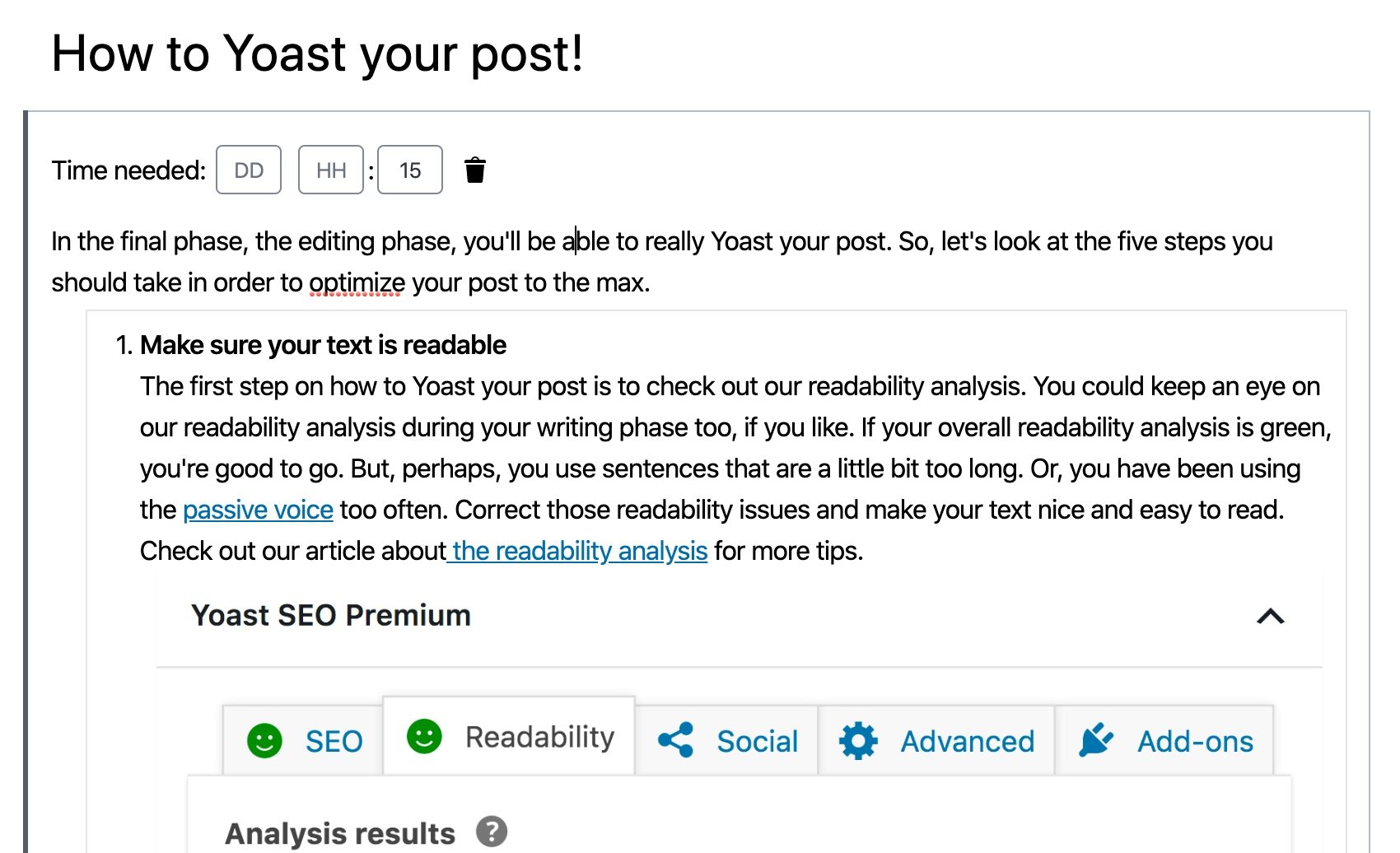
Task: Open the Analysis results help question mark
Action: tap(492, 832)
